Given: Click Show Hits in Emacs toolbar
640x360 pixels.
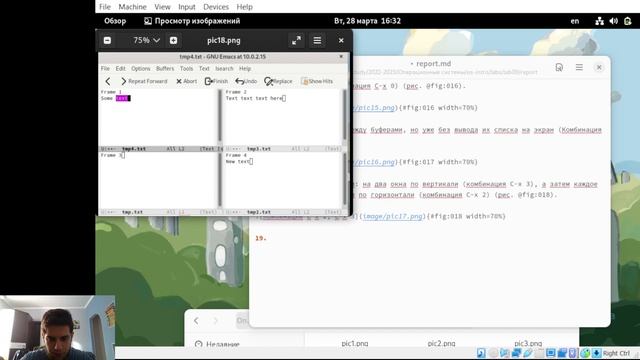Looking at the screenshot, I should (x=317, y=81).
